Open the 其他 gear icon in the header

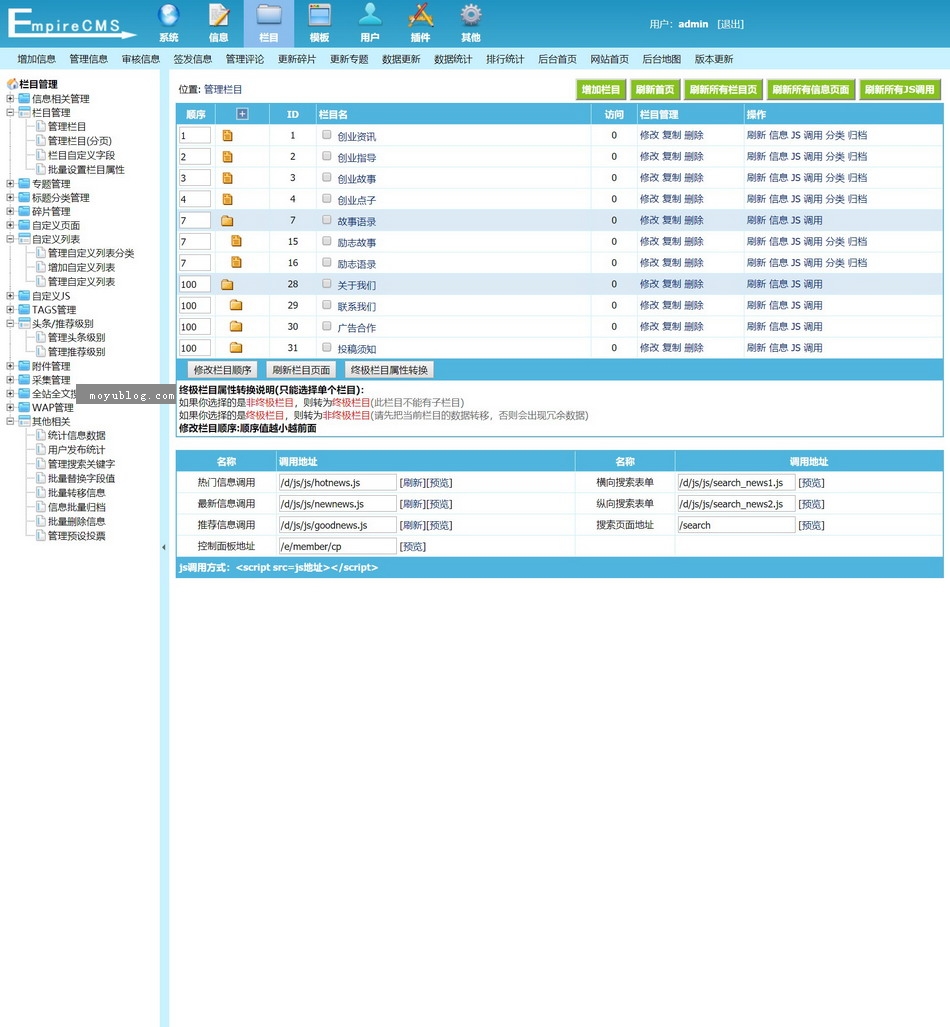(x=470, y=16)
